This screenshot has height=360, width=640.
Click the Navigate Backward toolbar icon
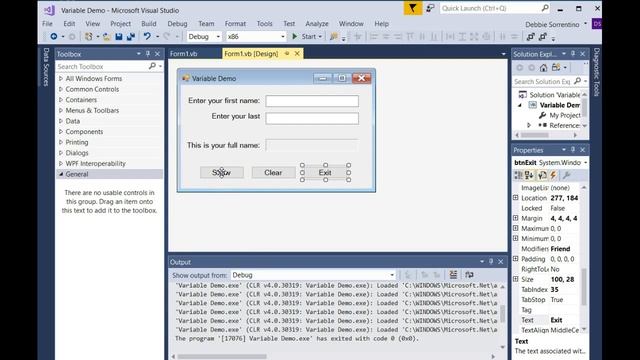point(53,37)
